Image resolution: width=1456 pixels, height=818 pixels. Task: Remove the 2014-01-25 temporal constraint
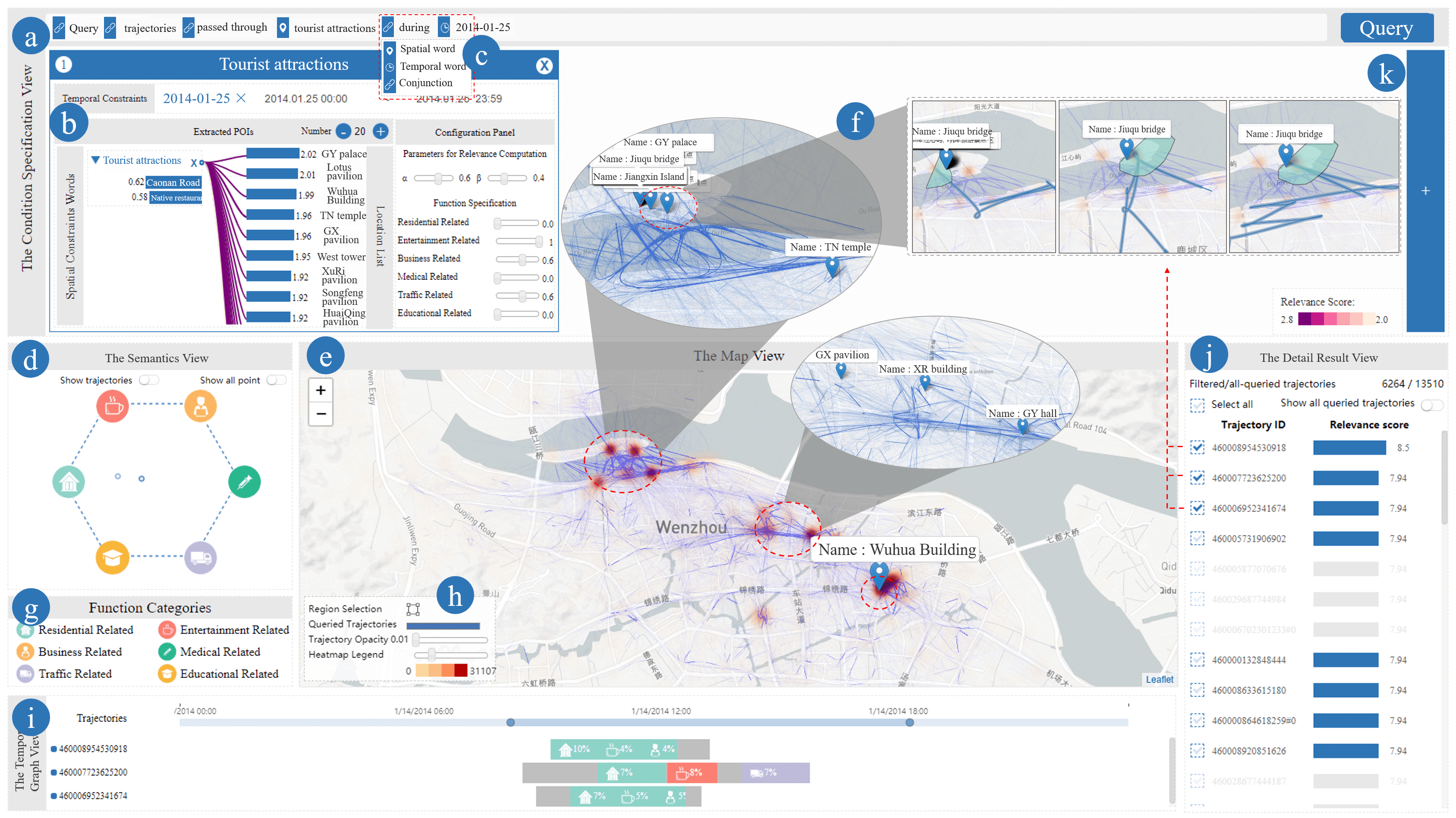(x=241, y=98)
